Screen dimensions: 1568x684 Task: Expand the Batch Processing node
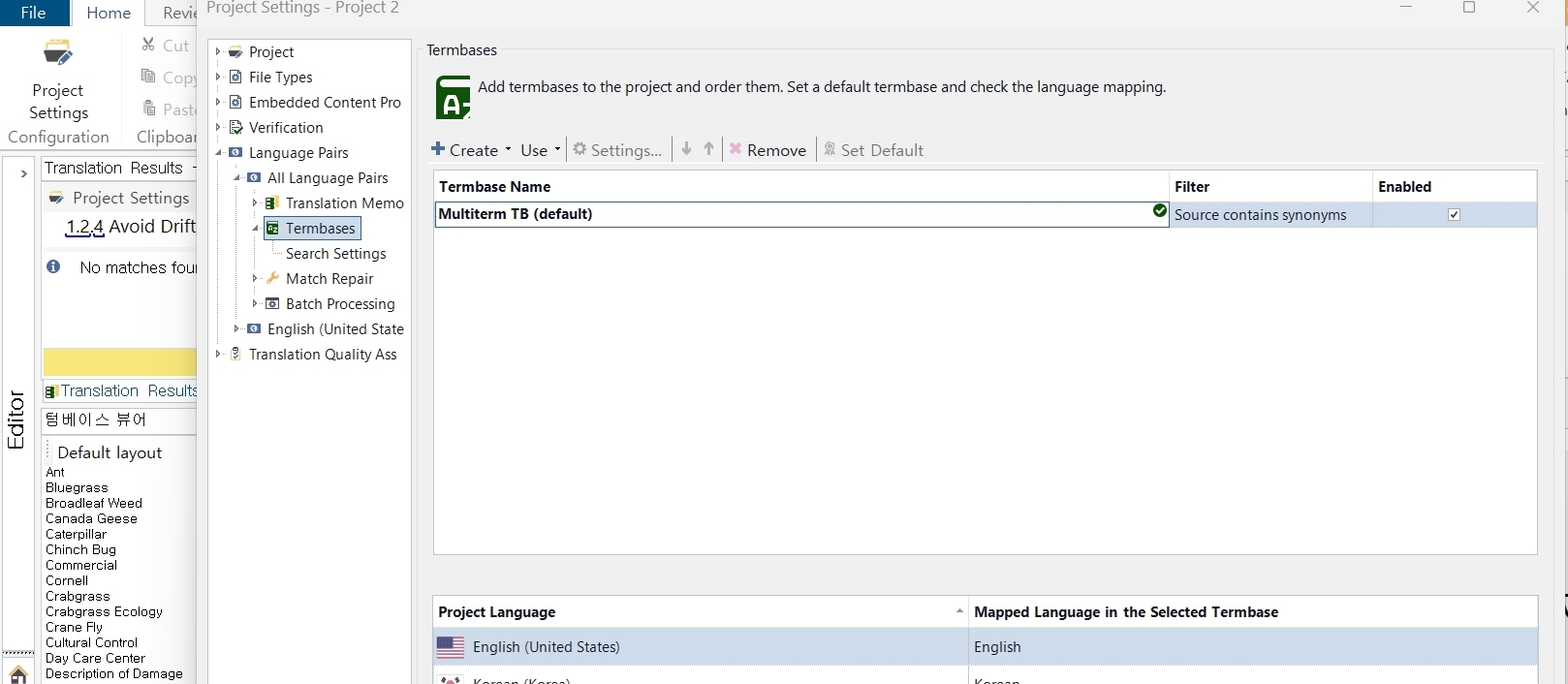[x=255, y=304]
